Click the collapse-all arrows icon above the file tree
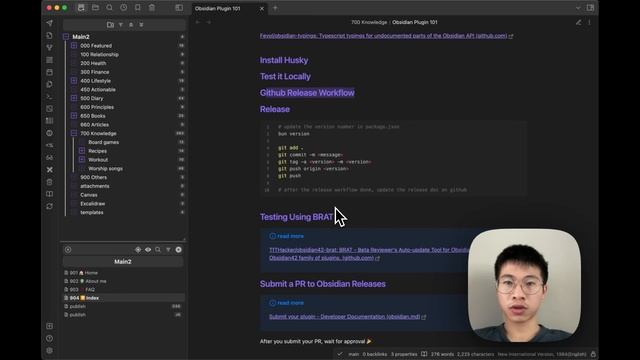640x360 pixels. coord(131,24)
